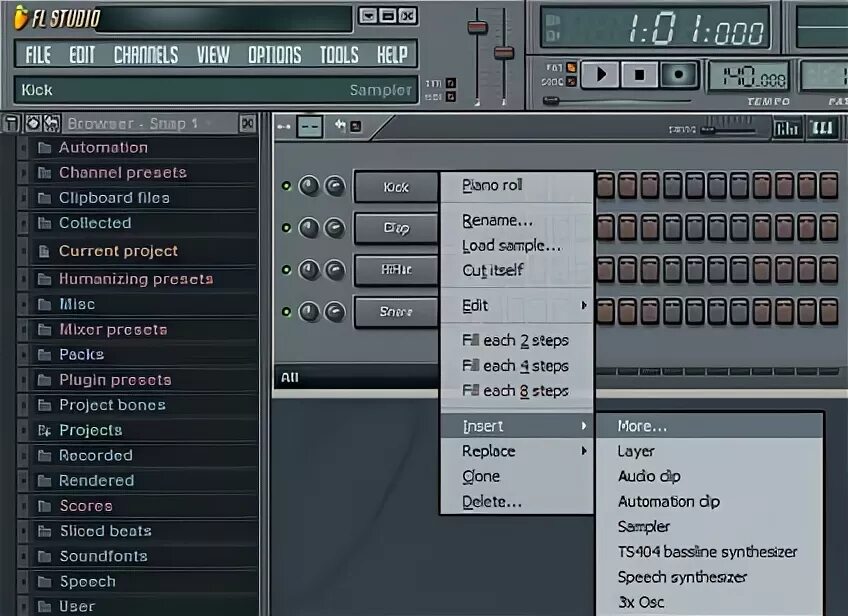Mute the Kick channel via green LED
Screen dimensions: 848x616
[287, 186]
